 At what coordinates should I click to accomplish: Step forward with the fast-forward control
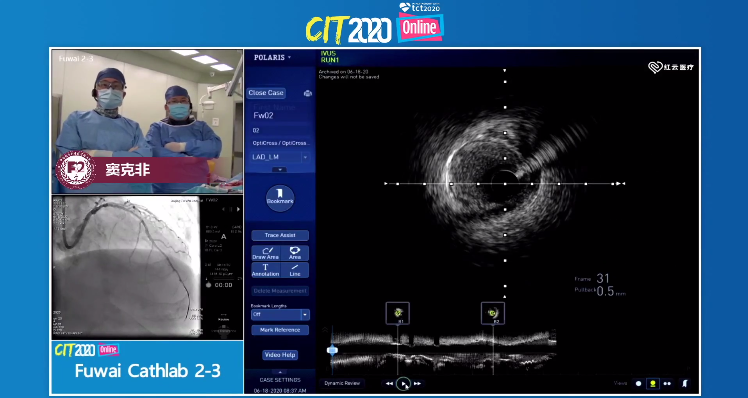coord(418,383)
